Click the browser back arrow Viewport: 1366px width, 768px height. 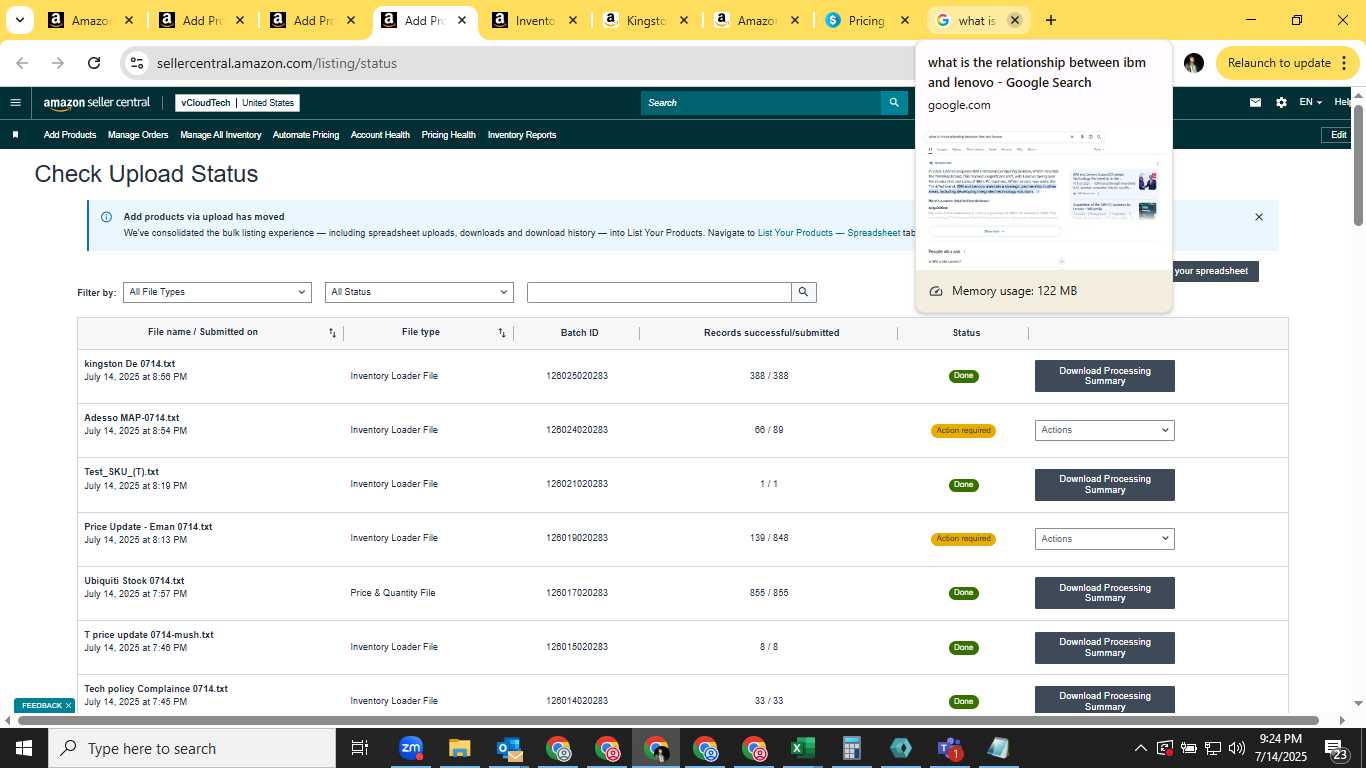pos(22,63)
